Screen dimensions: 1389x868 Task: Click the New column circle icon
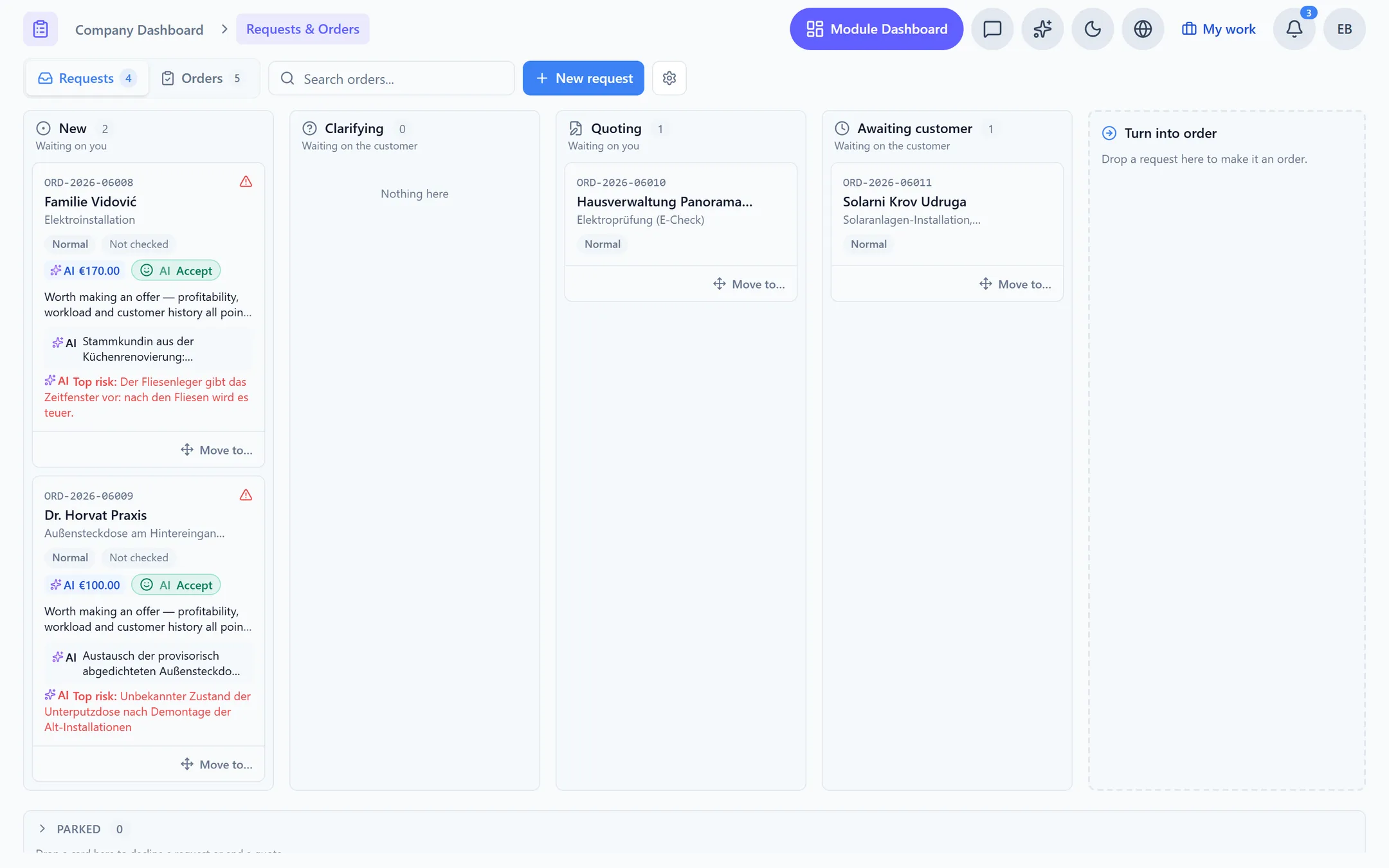[43, 129]
